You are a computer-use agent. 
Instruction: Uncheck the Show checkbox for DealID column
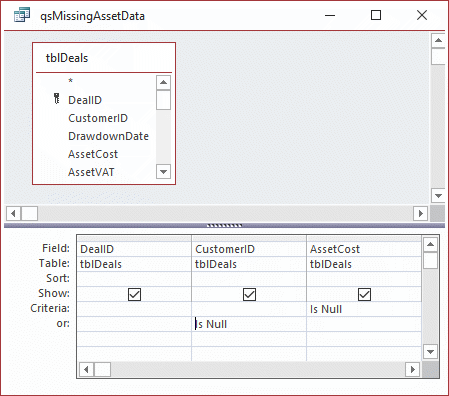click(x=134, y=294)
